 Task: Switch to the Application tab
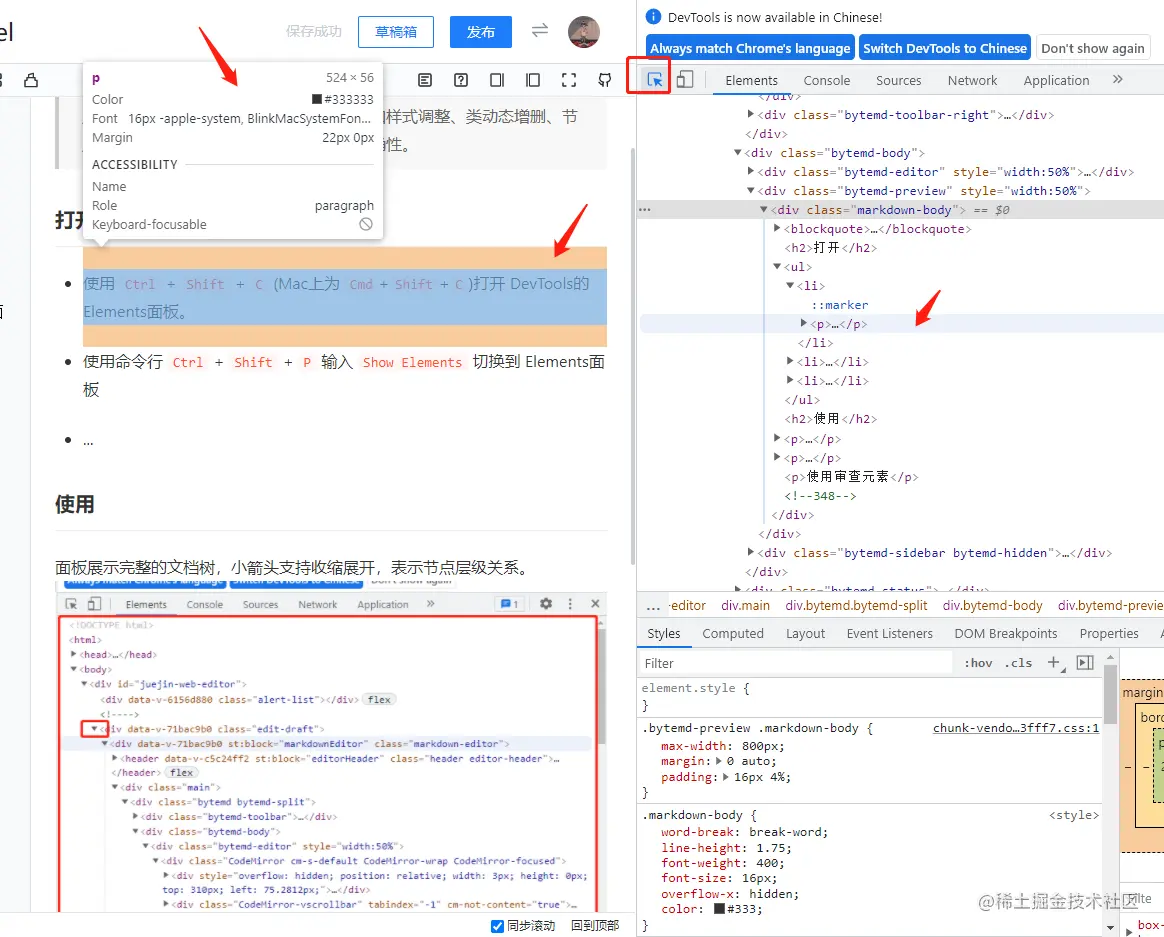point(1056,80)
